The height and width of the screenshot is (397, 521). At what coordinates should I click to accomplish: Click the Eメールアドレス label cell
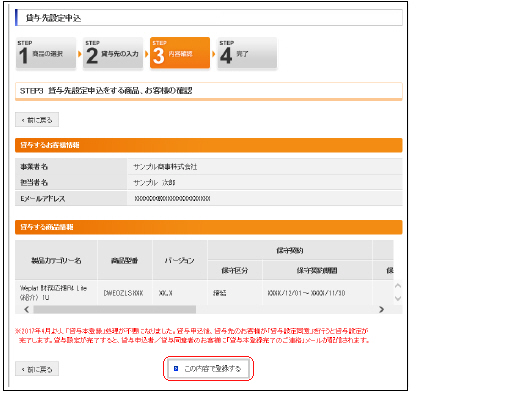pos(71,199)
